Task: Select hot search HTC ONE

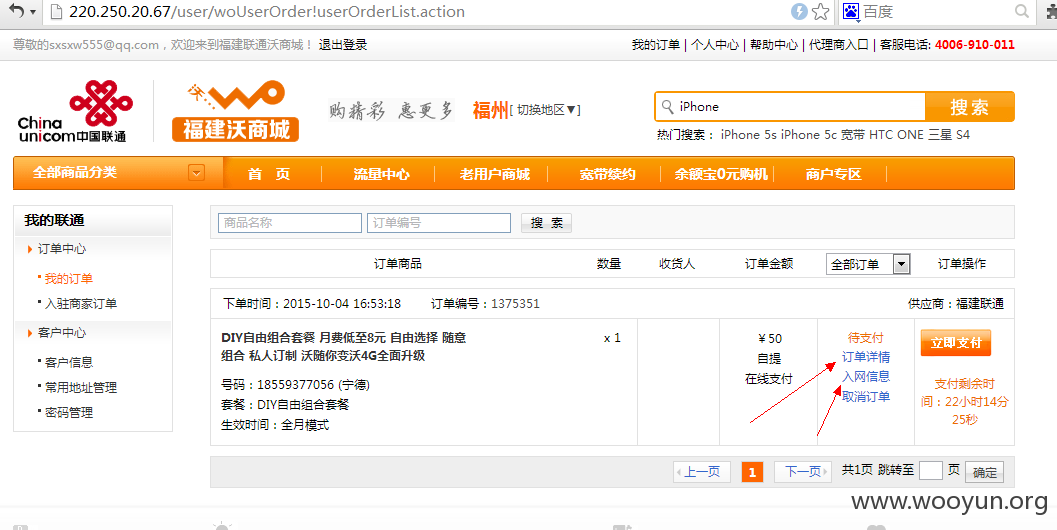Action: [896, 135]
